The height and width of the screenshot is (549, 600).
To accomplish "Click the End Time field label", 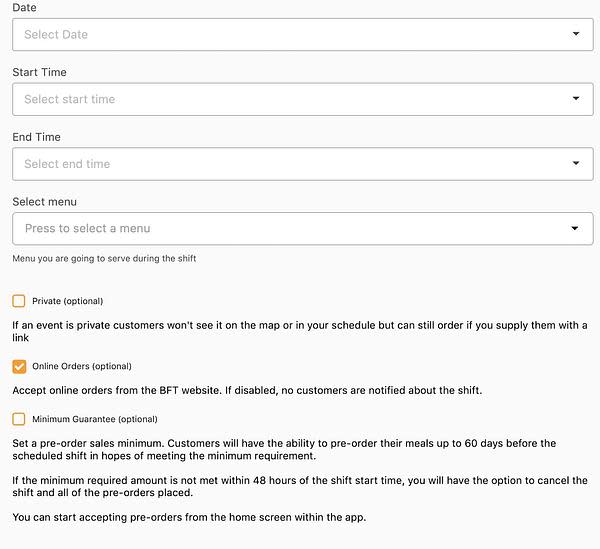I will (36, 137).
